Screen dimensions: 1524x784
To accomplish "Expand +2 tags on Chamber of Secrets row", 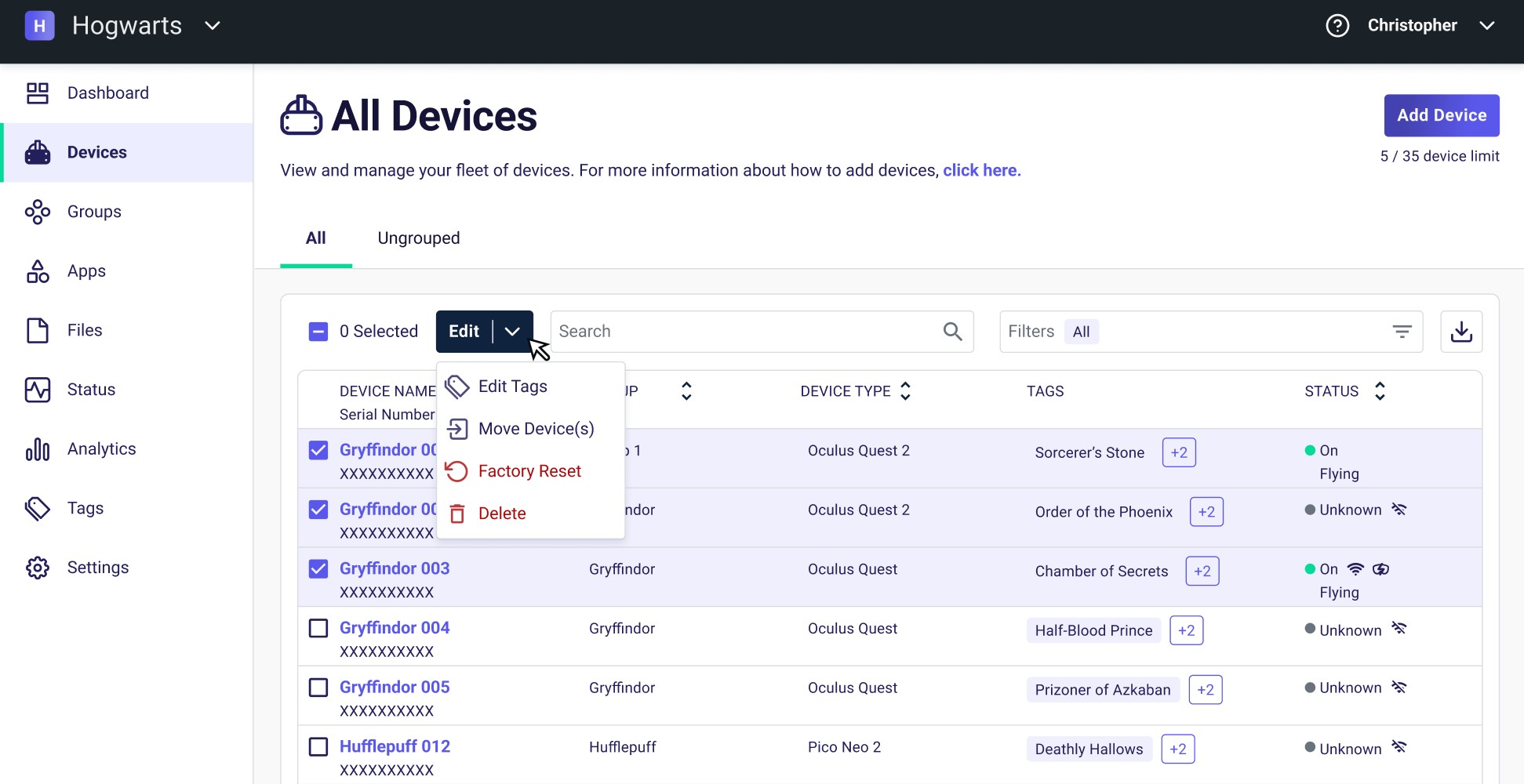I will [x=1202, y=571].
